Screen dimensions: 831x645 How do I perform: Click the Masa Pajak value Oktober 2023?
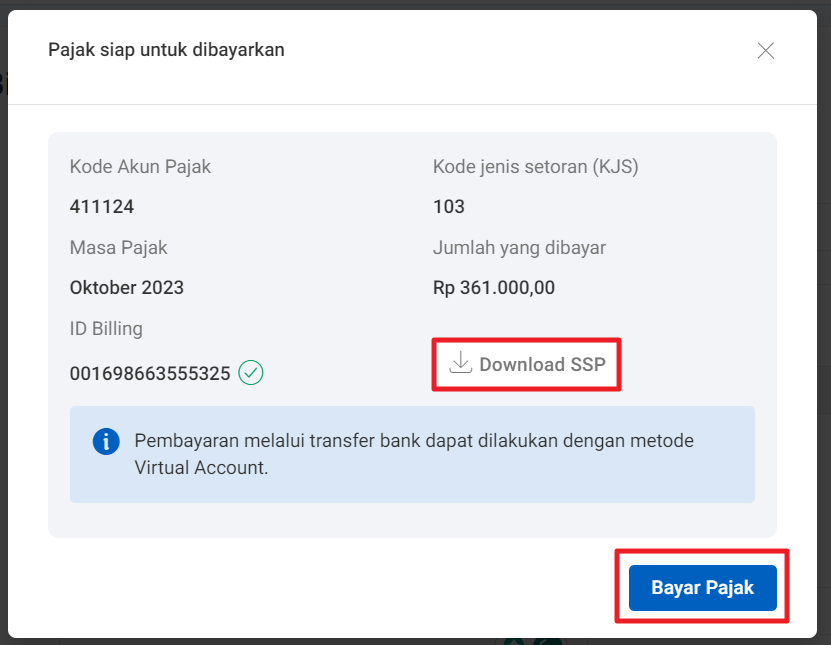coord(127,288)
